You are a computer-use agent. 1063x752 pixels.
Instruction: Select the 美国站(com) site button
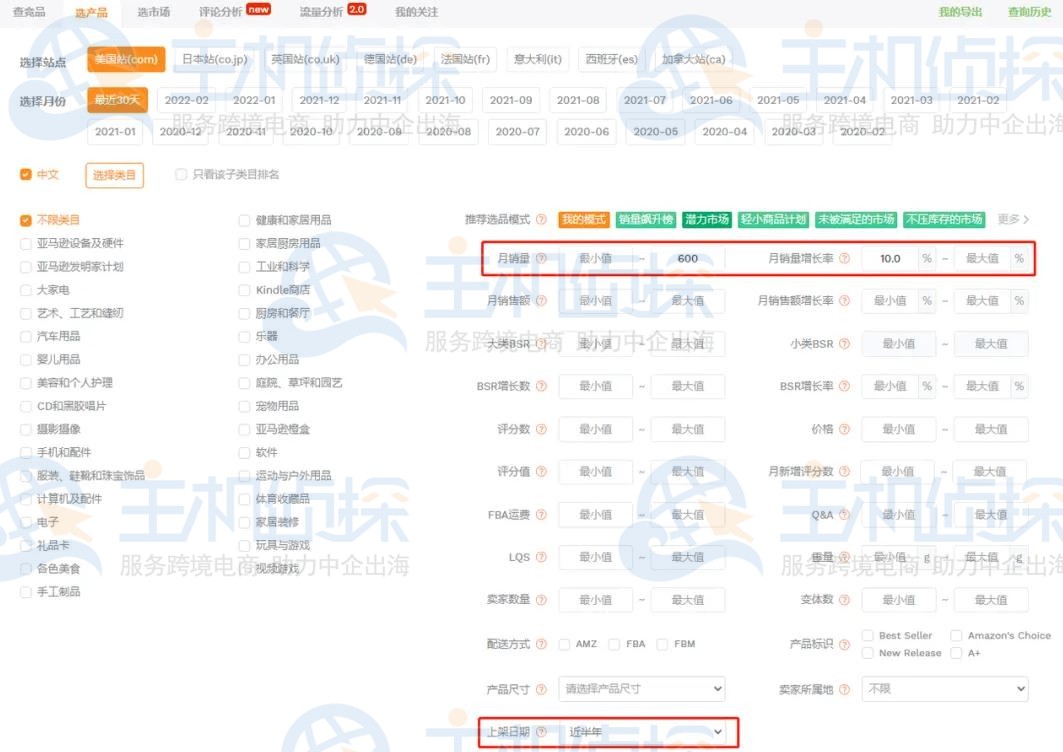(126, 59)
